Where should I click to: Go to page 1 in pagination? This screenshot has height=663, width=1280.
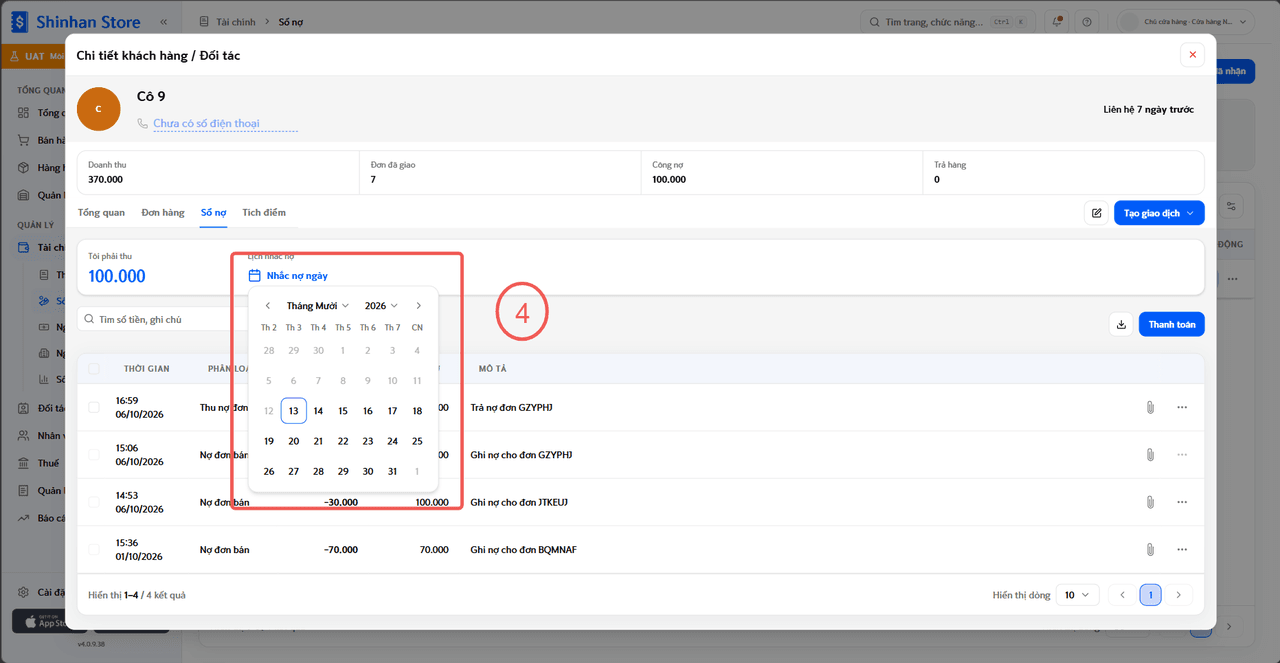(1150, 595)
